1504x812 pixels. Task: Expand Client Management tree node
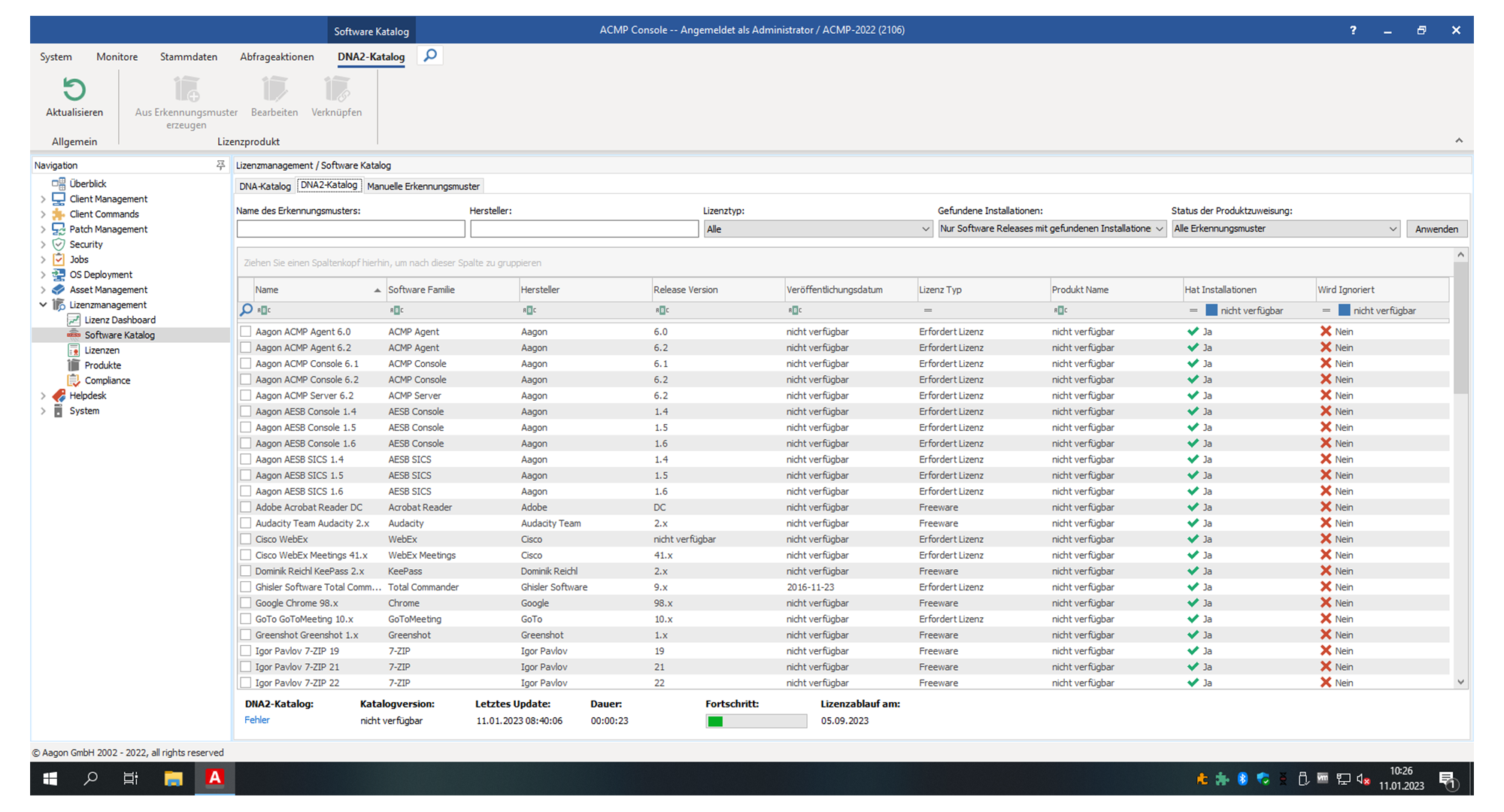click(x=43, y=199)
